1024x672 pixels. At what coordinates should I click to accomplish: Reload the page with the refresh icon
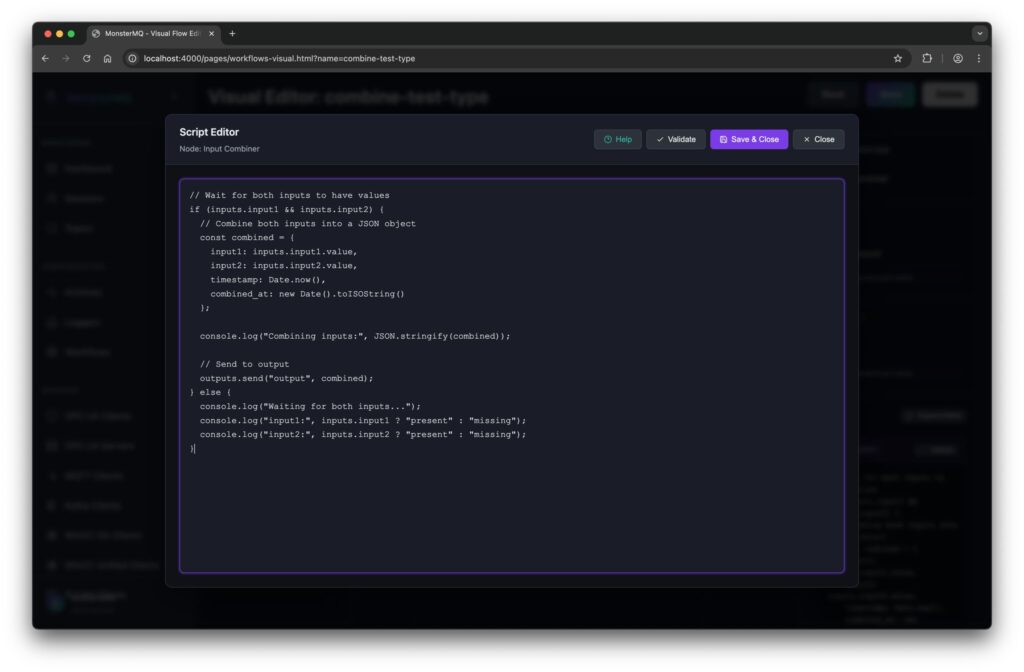click(x=87, y=59)
